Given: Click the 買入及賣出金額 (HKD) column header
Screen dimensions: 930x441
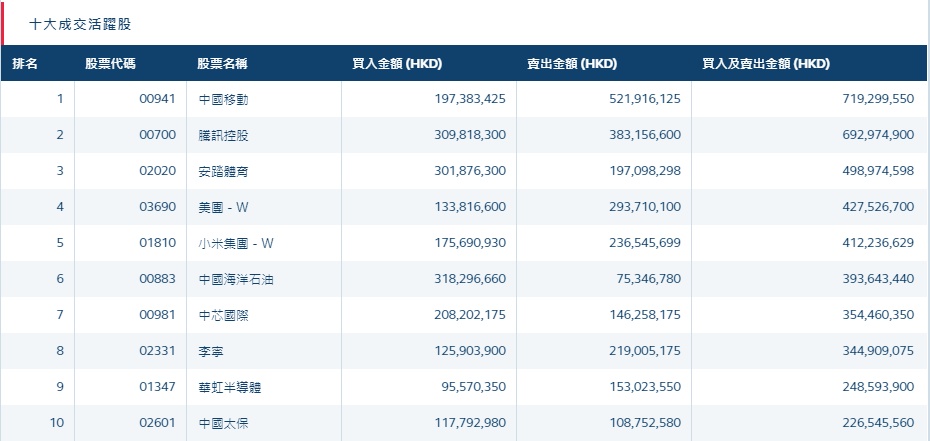Looking at the screenshot, I should 766,64.
